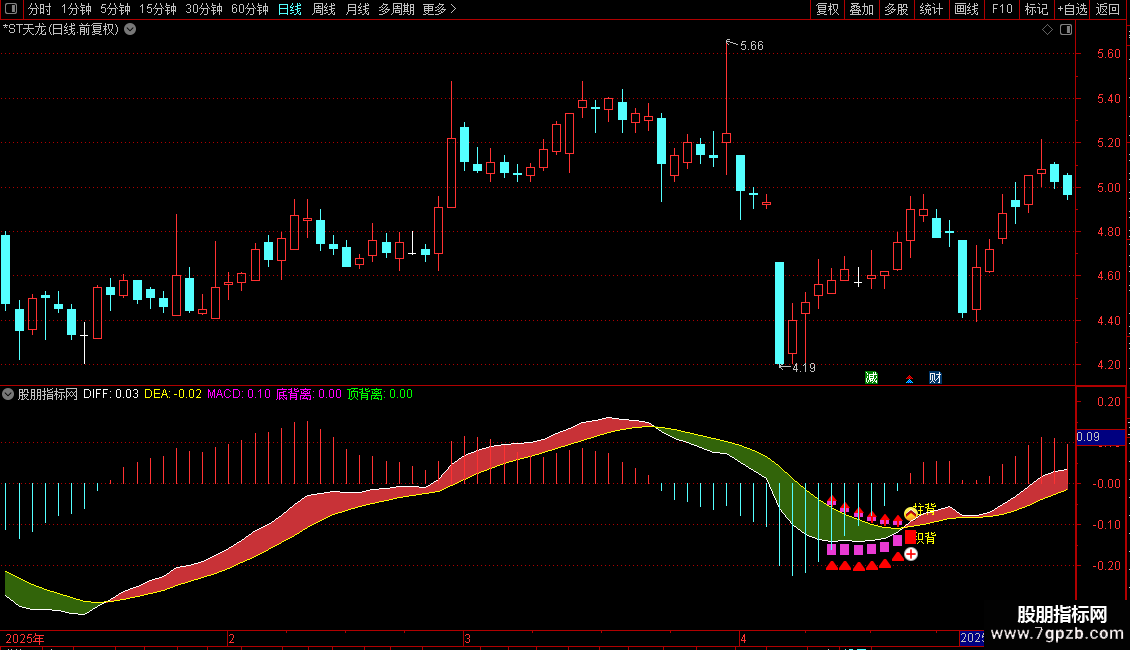Open 多周期 multi-period view
The image size is (1130, 650).
click(x=396, y=9)
